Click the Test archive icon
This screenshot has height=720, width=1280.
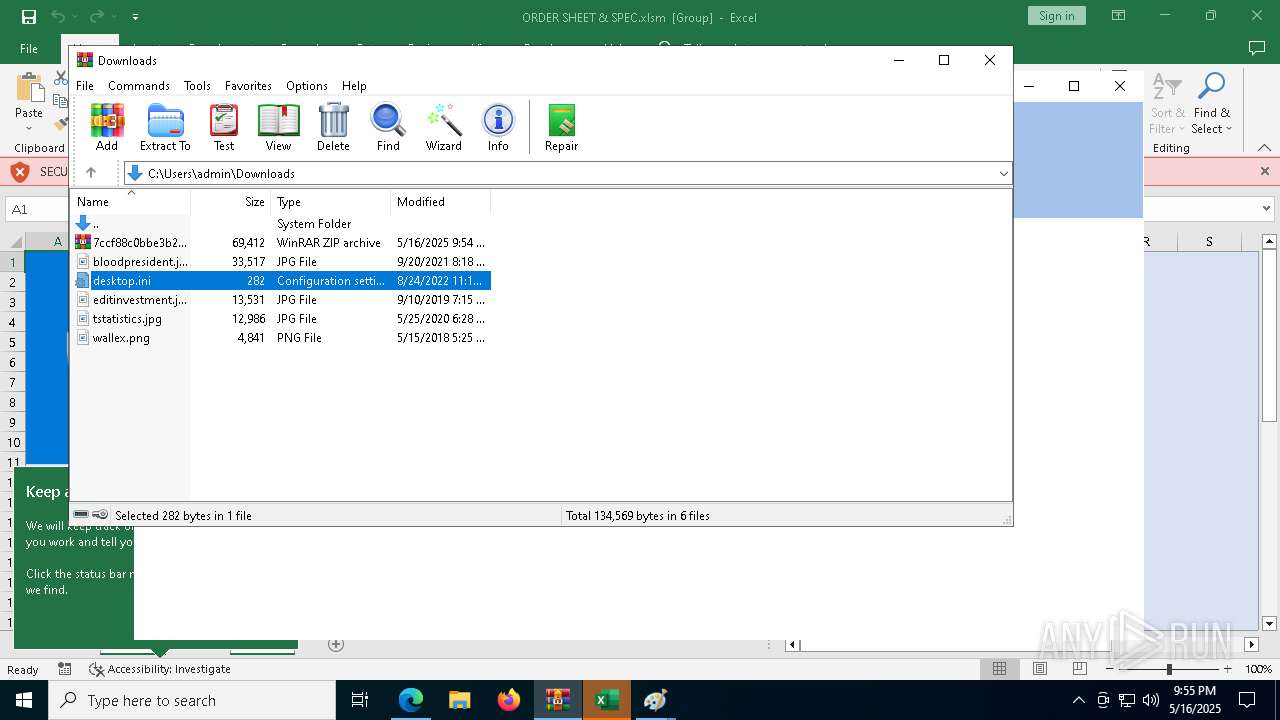[224, 127]
